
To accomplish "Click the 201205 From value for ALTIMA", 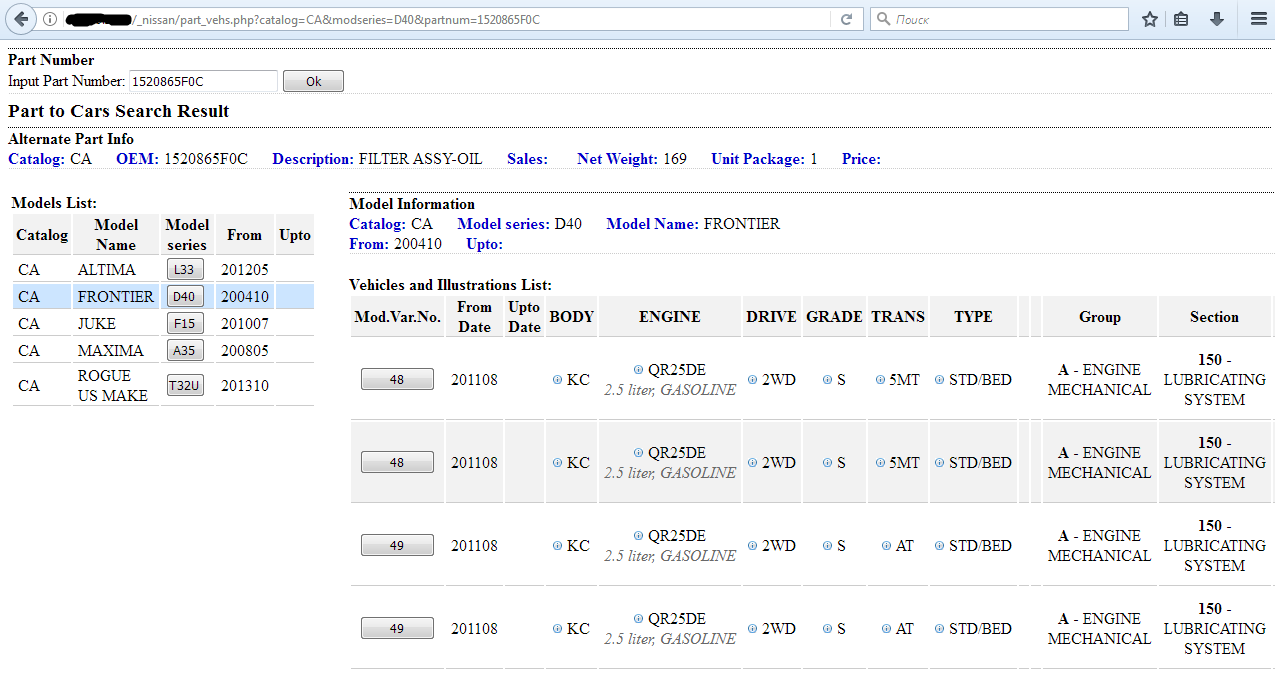I will coord(245,269).
